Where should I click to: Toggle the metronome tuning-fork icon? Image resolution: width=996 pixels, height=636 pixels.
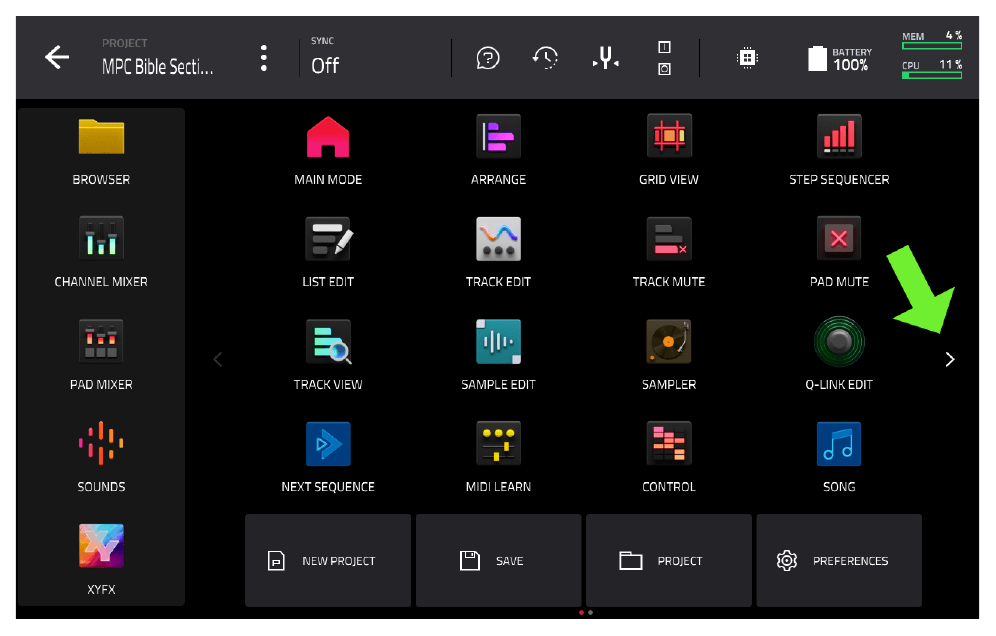tap(605, 58)
